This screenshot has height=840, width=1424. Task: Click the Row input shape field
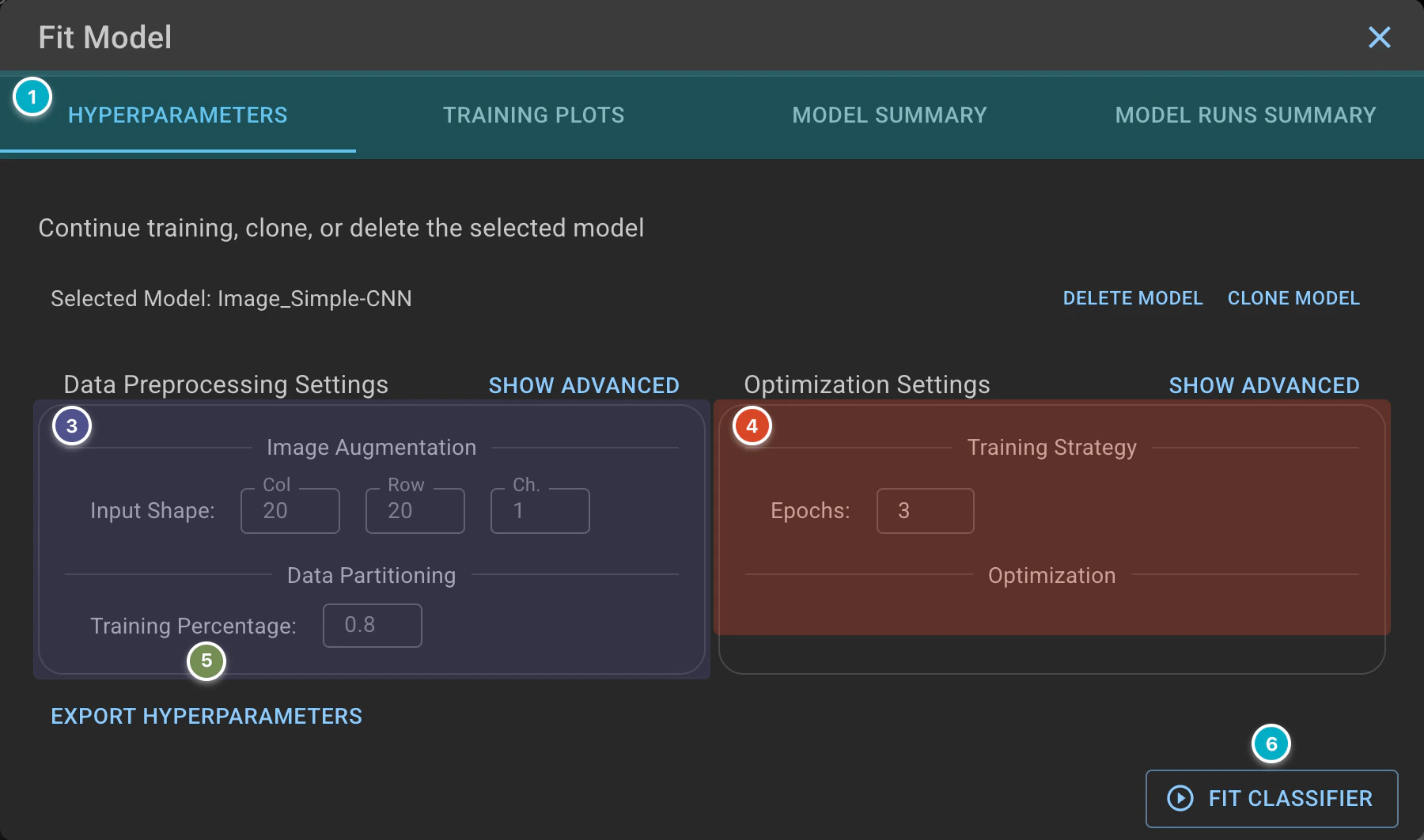[x=415, y=511]
